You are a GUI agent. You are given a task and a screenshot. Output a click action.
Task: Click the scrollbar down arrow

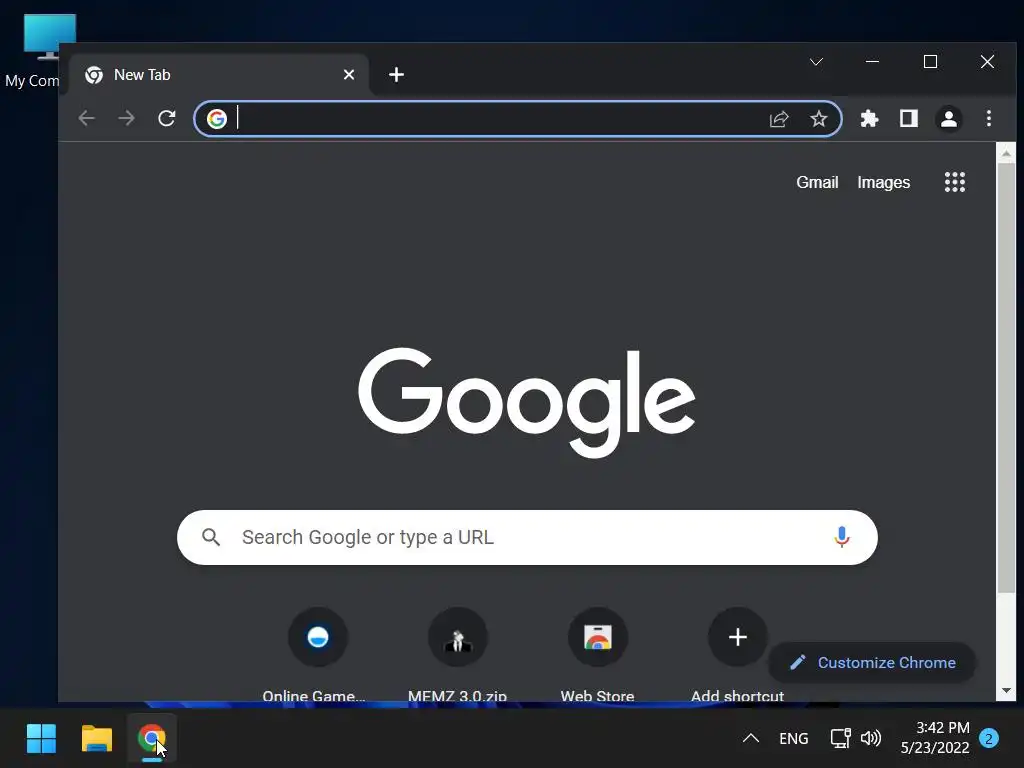pos(1006,690)
